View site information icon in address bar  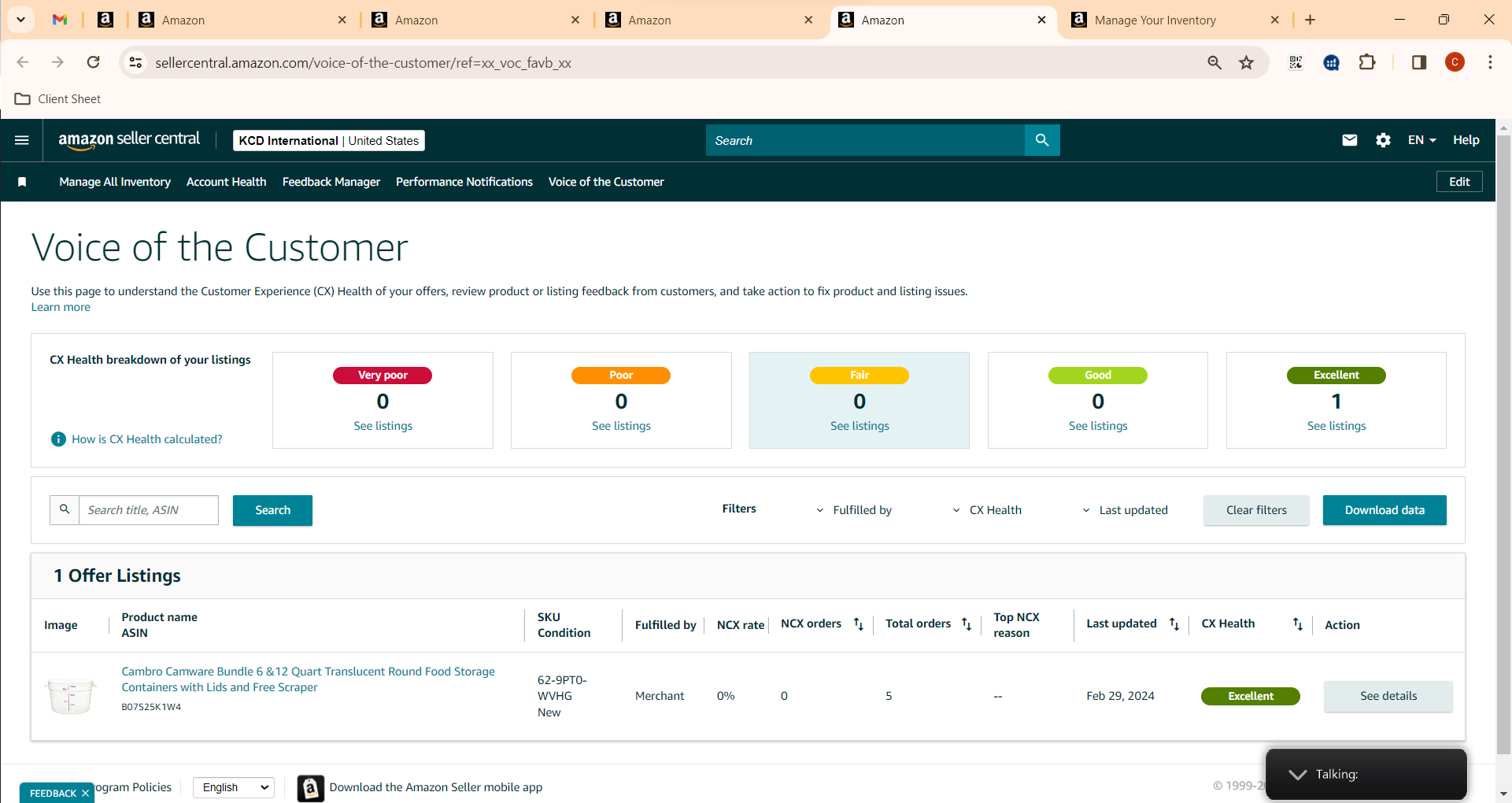[135, 62]
